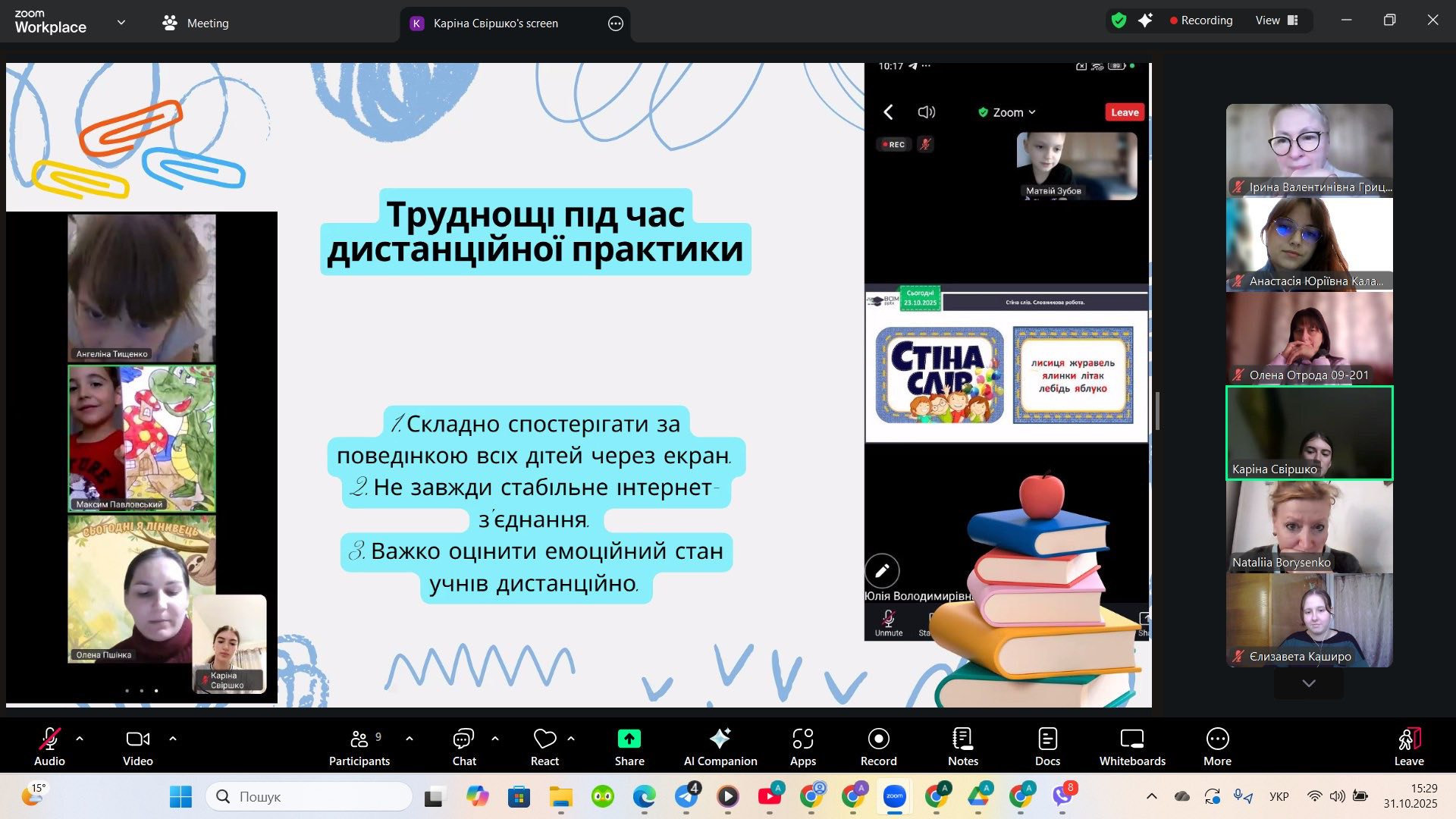Start recording with the Record button
This screenshot has width=1456, height=819.
[x=879, y=746]
